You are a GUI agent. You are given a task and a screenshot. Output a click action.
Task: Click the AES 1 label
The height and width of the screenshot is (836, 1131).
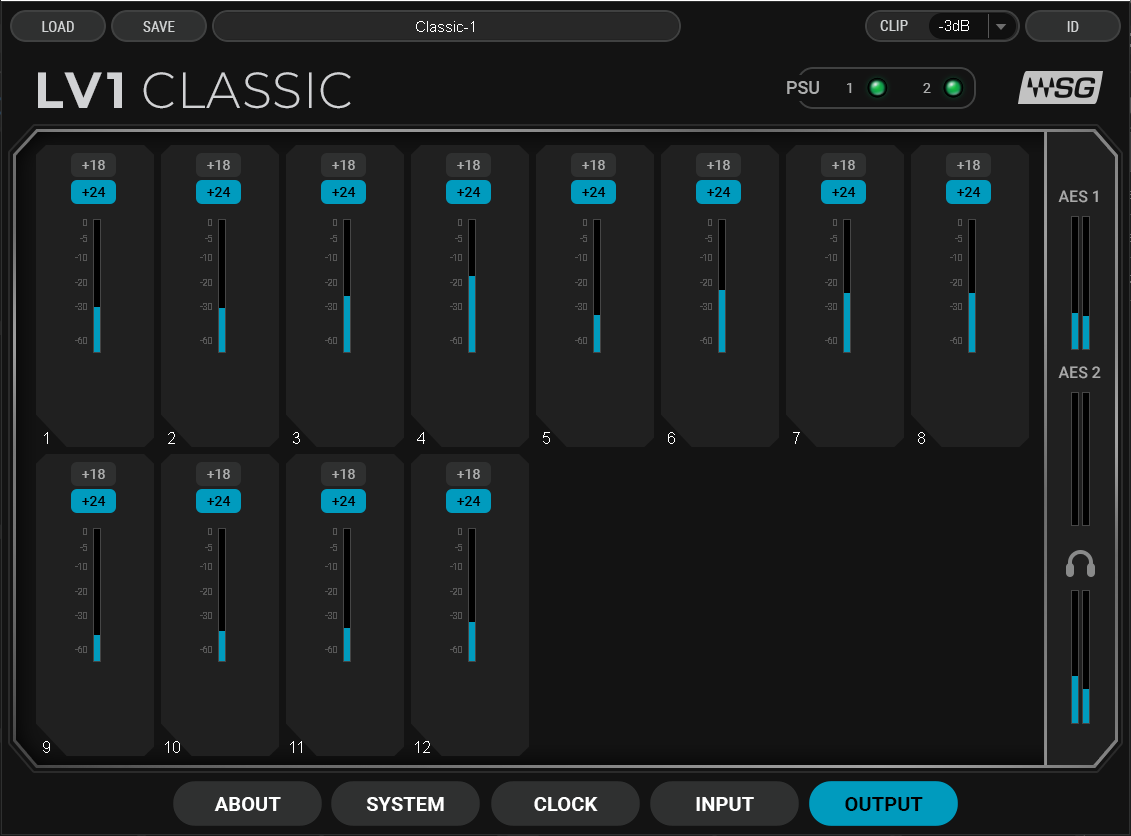[1079, 196]
